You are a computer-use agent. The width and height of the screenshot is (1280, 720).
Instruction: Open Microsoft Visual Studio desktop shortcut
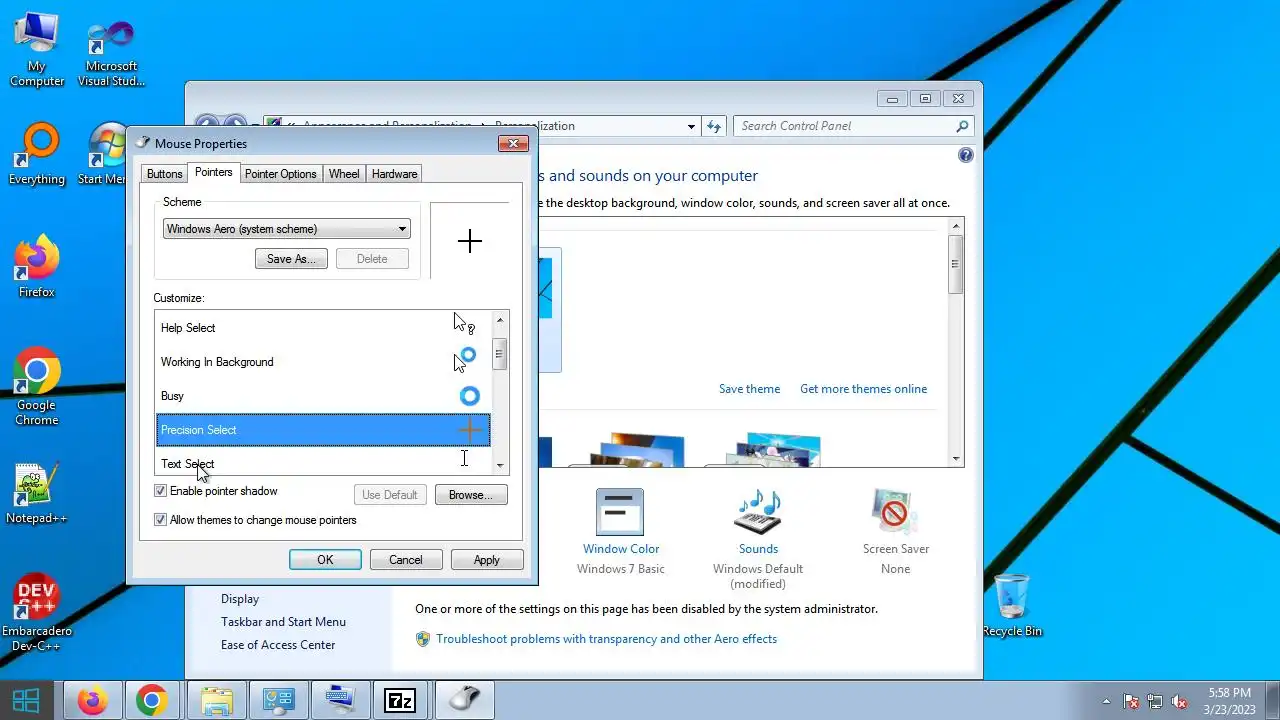[111, 53]
